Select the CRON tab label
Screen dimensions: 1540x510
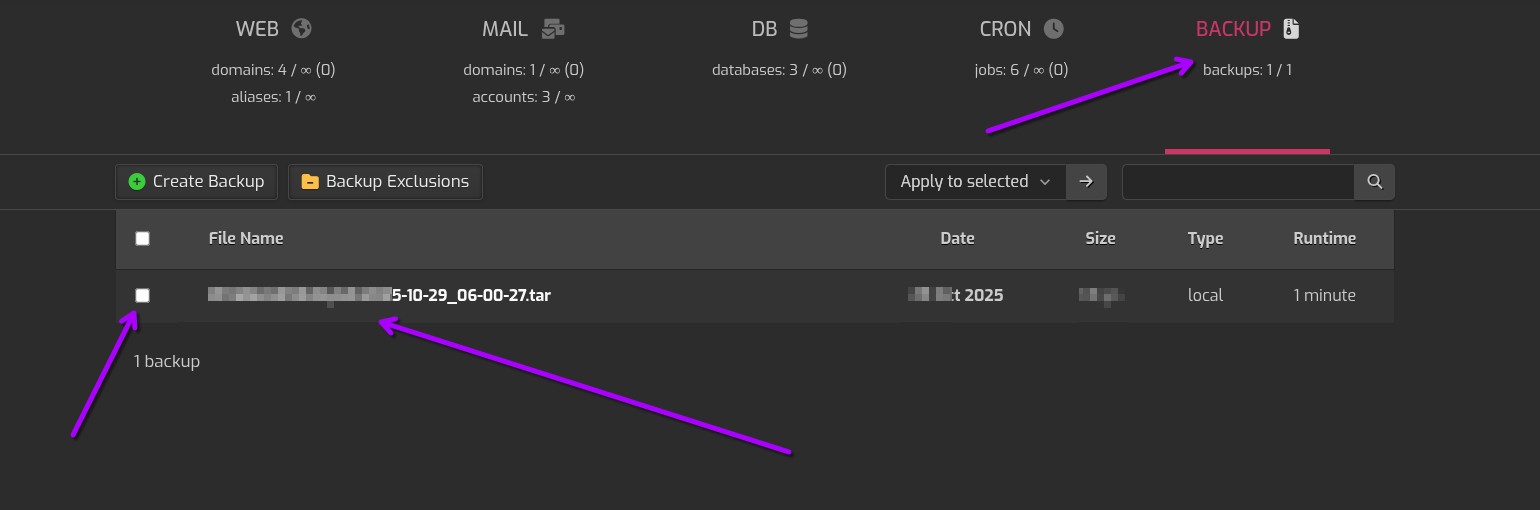click(x=1005, y=29)
